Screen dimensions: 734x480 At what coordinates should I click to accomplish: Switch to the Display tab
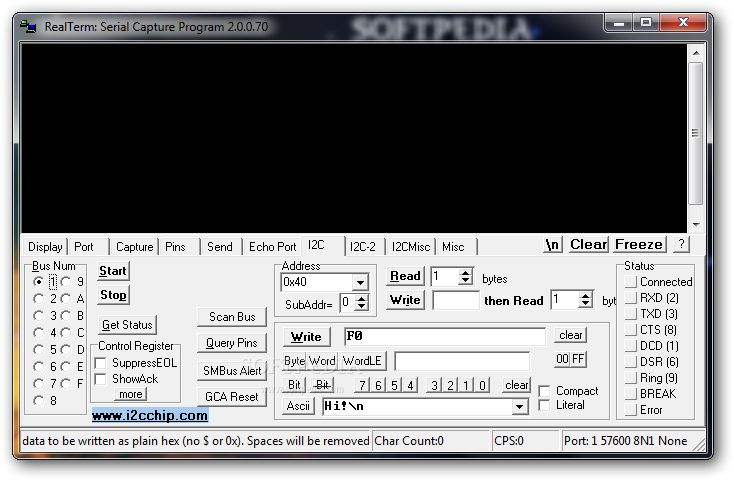pyautogui.click(x=45, y=247)
